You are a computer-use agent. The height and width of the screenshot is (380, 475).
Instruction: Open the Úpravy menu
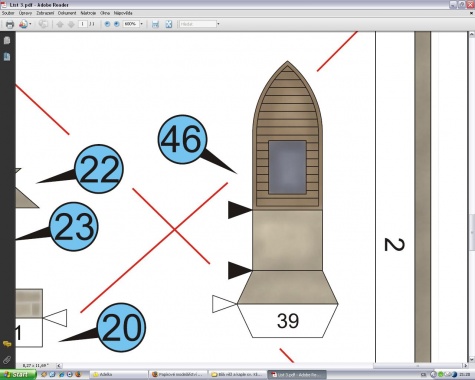25,13
